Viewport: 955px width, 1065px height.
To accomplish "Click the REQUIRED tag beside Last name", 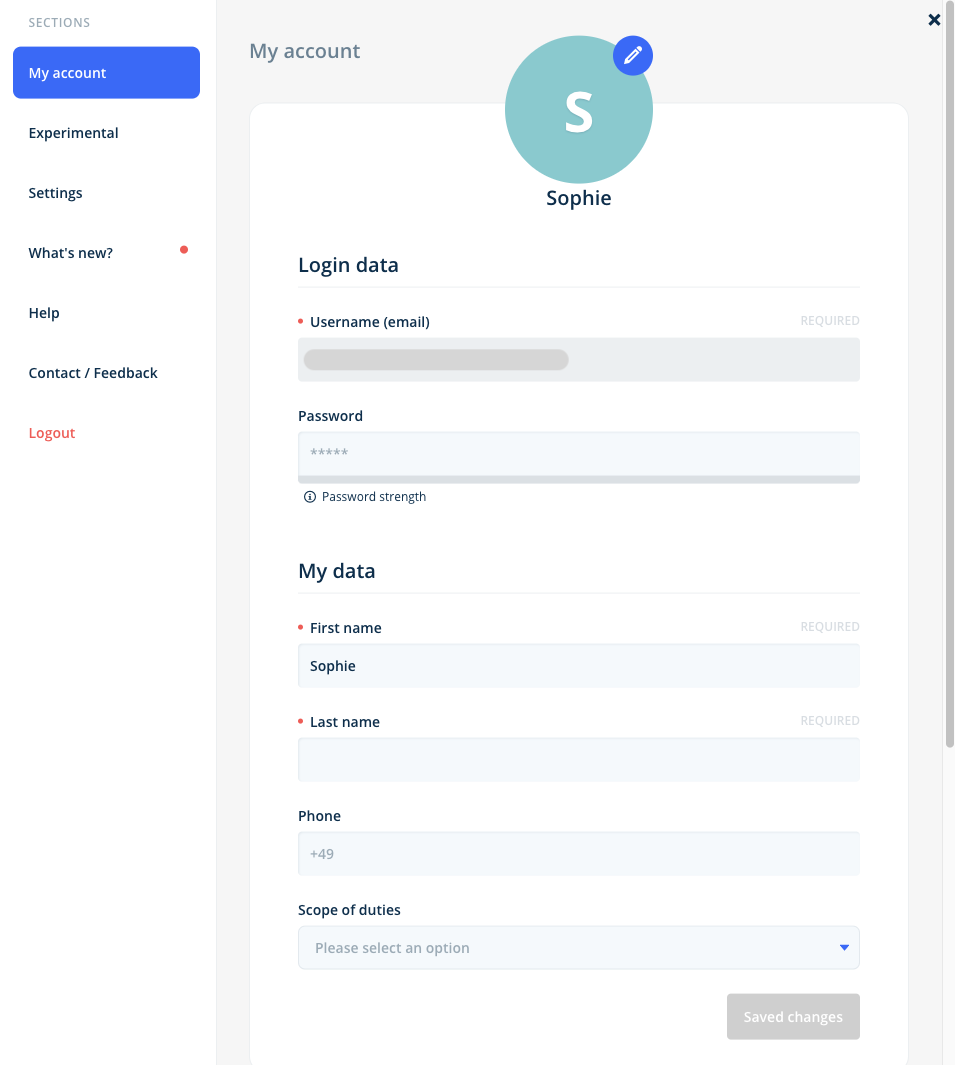I will [829, 721].
